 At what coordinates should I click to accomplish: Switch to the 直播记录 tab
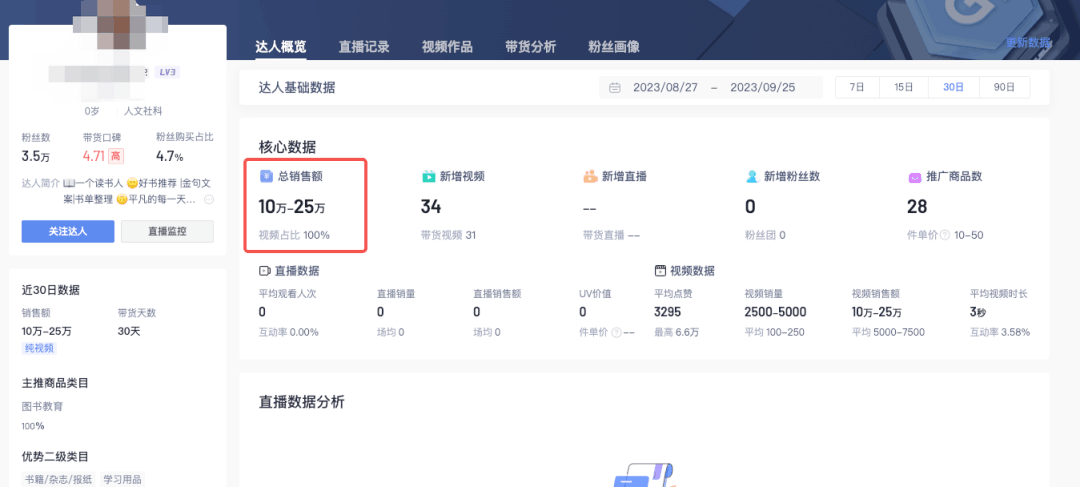[364, 47]
